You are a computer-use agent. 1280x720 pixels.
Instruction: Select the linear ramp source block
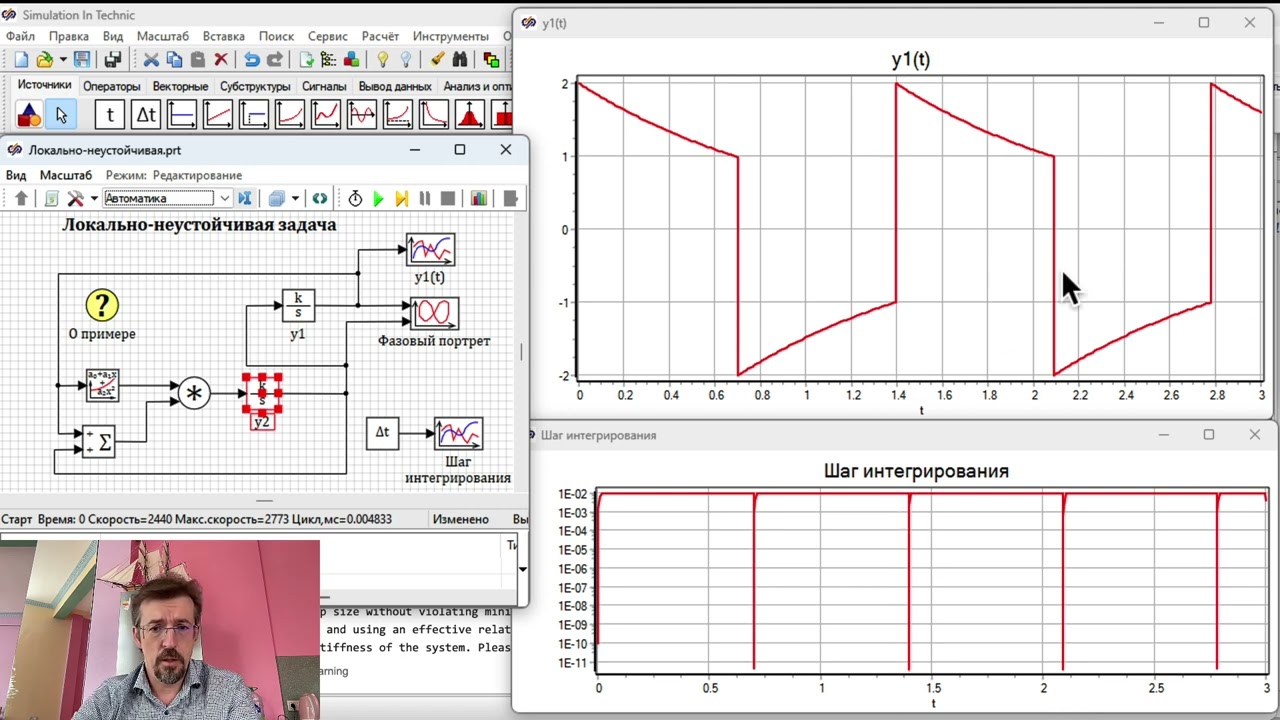coord(218,115)
